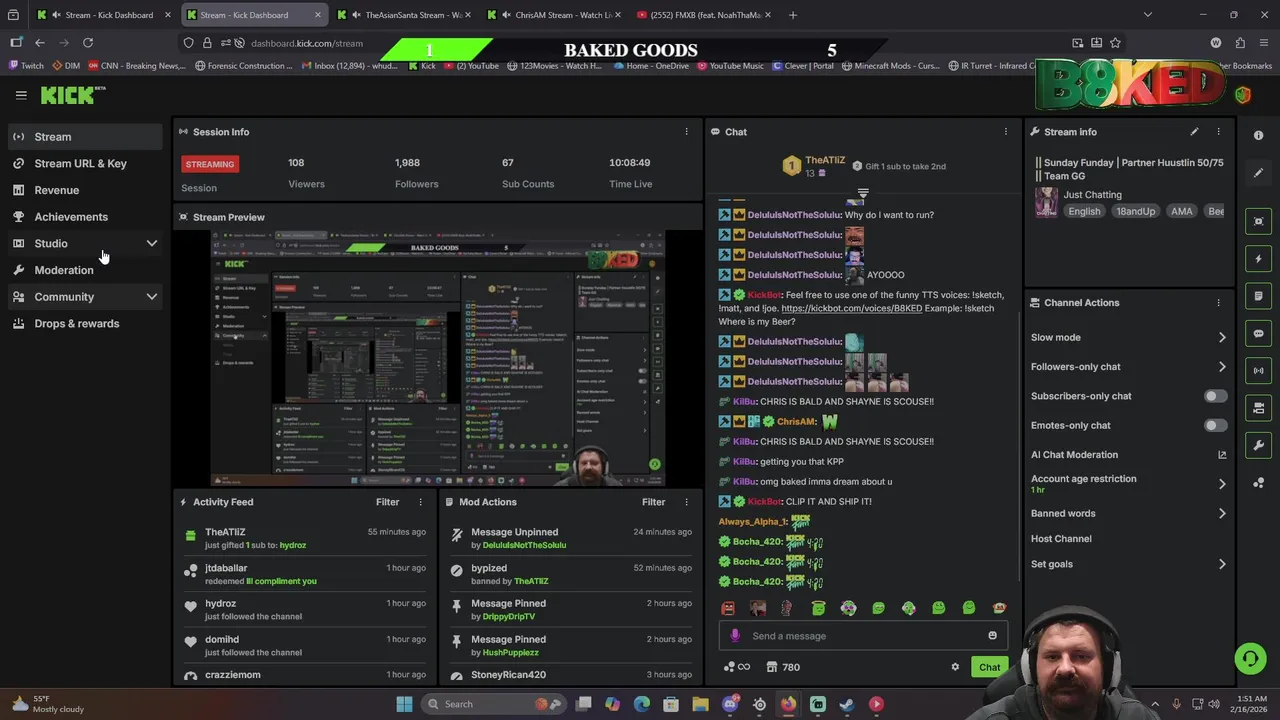Open Activity Feed three-dot menu

[x=420, y=502]
